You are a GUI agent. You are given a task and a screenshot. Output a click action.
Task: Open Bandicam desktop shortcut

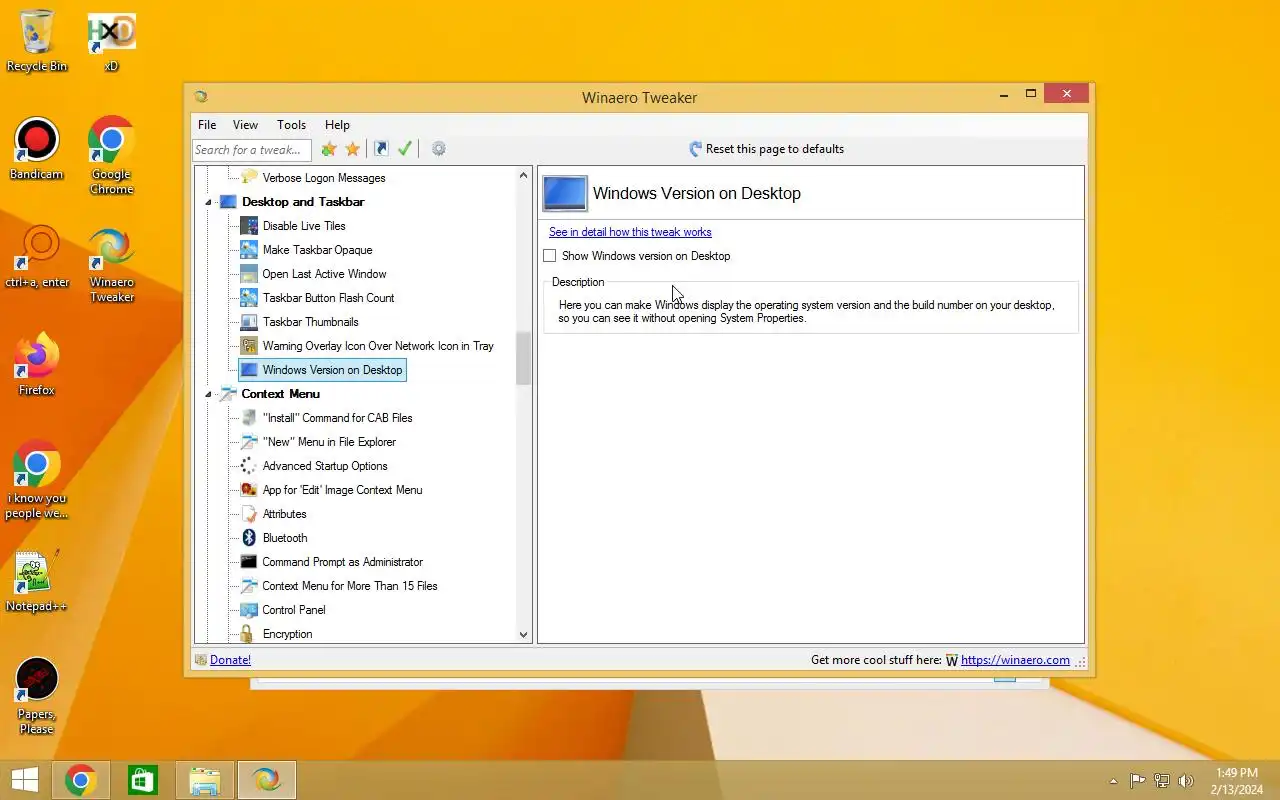[x=36, y=150]
